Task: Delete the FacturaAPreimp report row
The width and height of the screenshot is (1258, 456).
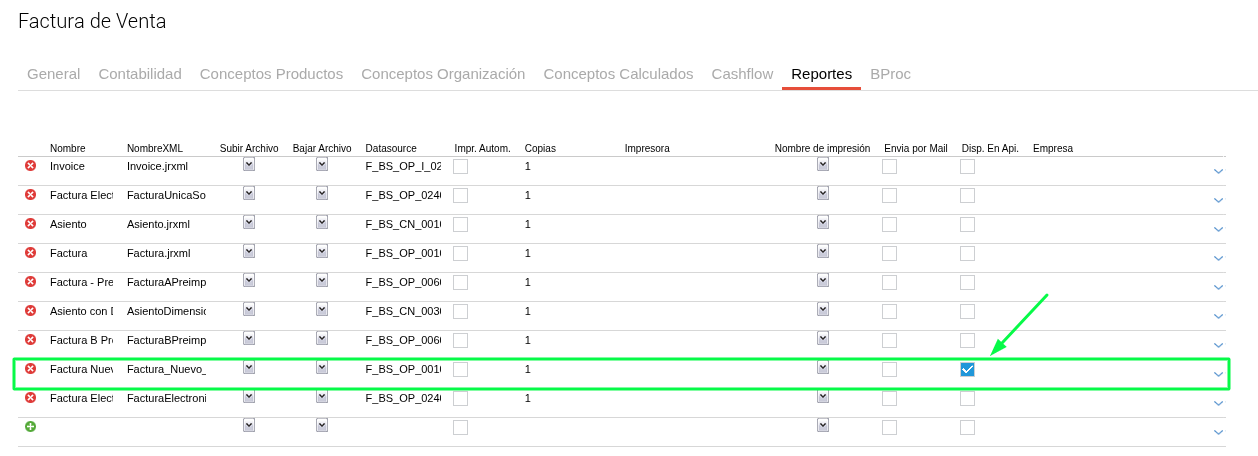Action: tap(30, 282)
